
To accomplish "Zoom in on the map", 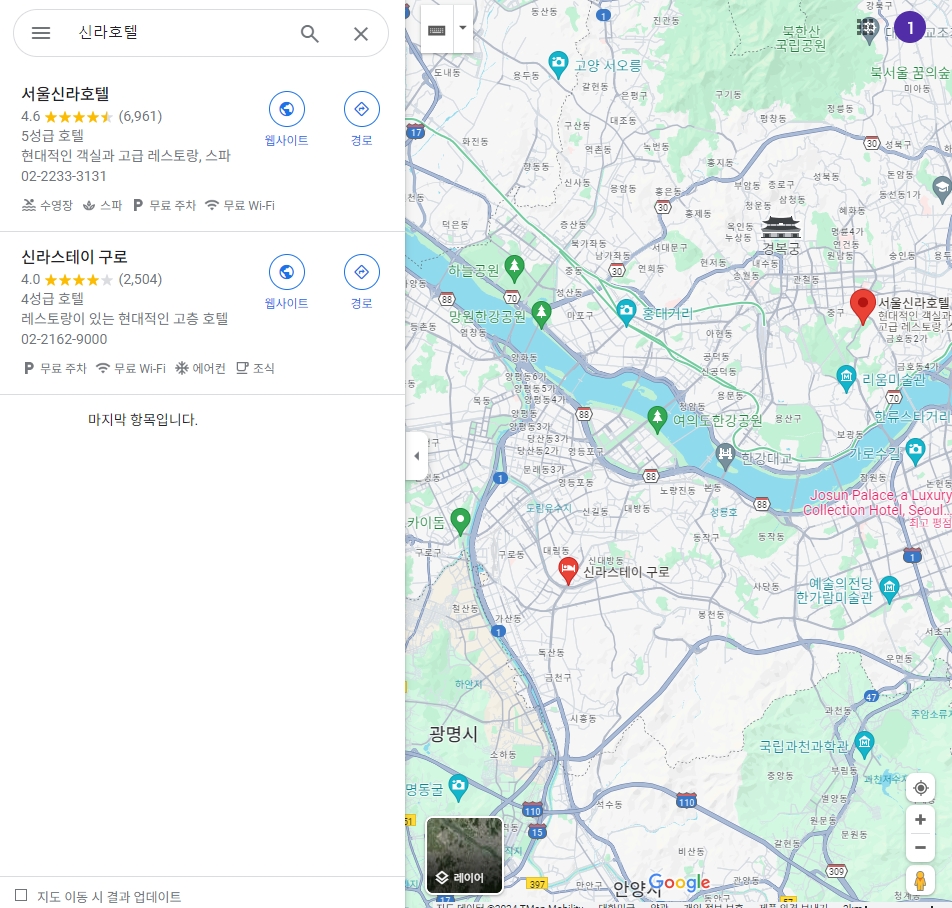I will click(x=920, y=819).
